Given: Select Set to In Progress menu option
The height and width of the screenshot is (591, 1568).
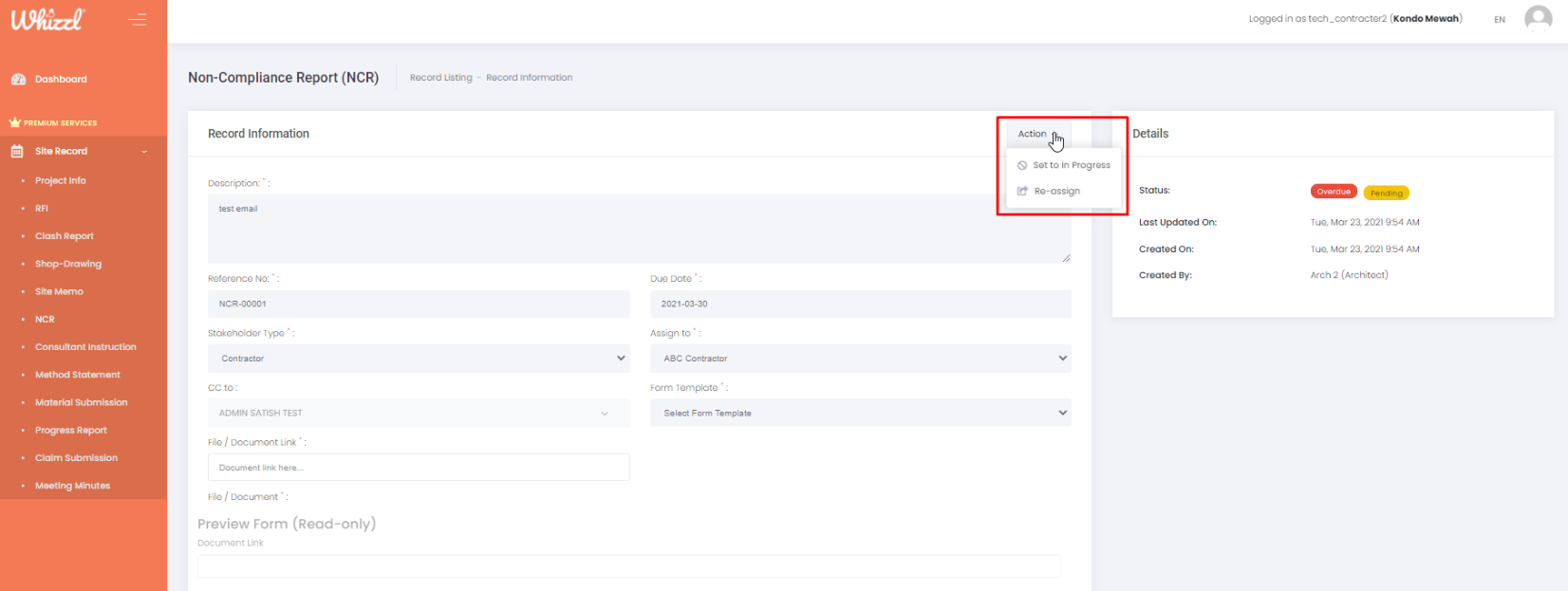Looking at the screenshot, I should pos(1071,166).
